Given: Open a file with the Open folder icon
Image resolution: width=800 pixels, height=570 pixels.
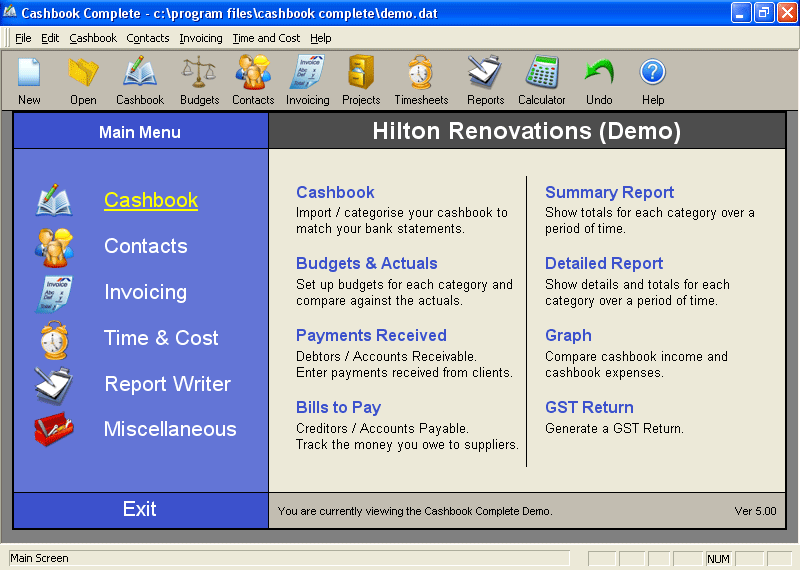Looking at the screenshot, I should [x=83, y=72].
